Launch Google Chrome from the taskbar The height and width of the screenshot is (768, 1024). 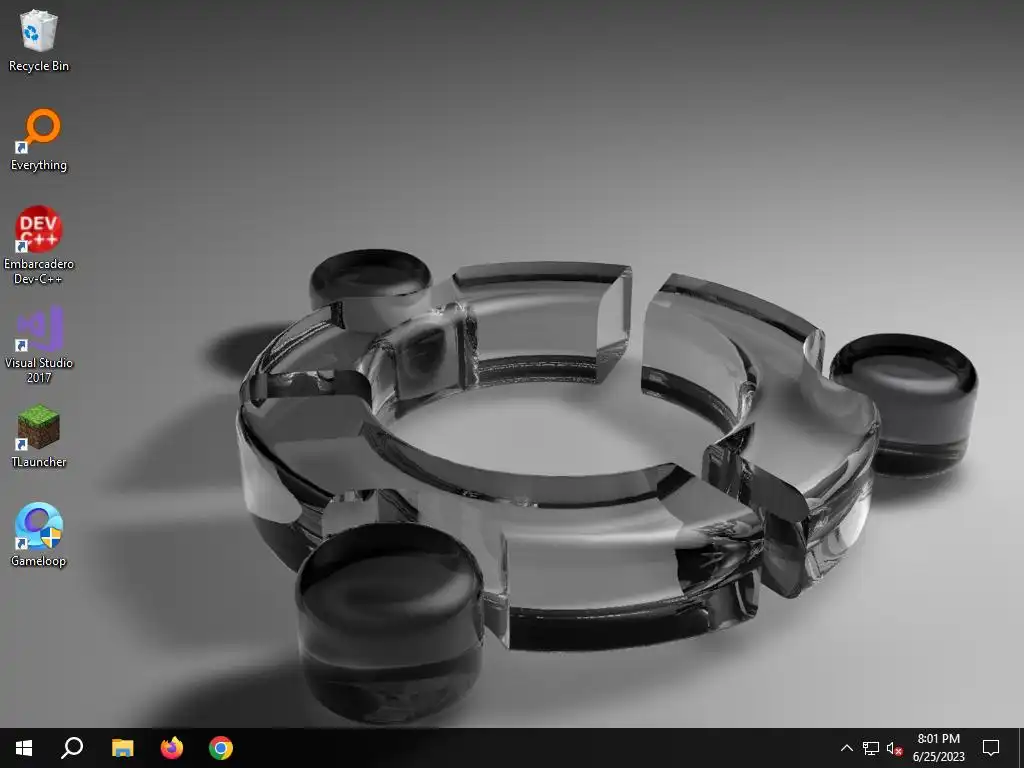coord(221,748)
